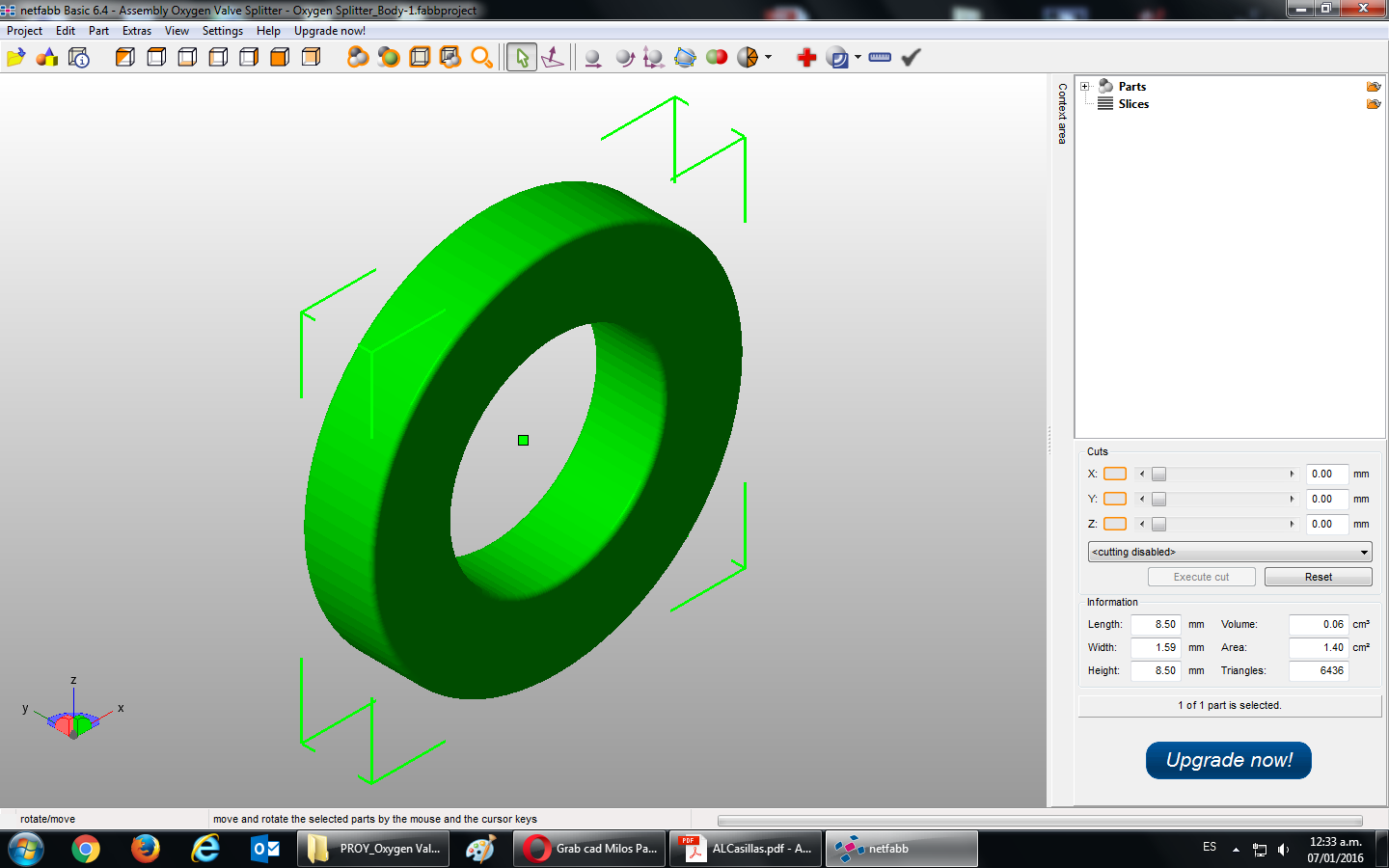Open the View menu
Viewport: 1389px width, 868px height.
(177, 31)
